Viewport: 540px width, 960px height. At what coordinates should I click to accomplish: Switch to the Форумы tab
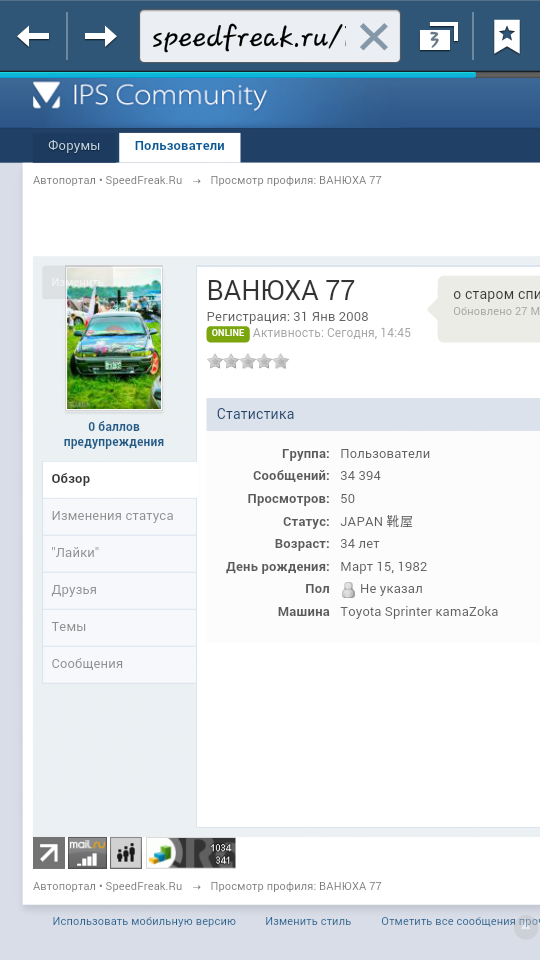tap(74, 146)
